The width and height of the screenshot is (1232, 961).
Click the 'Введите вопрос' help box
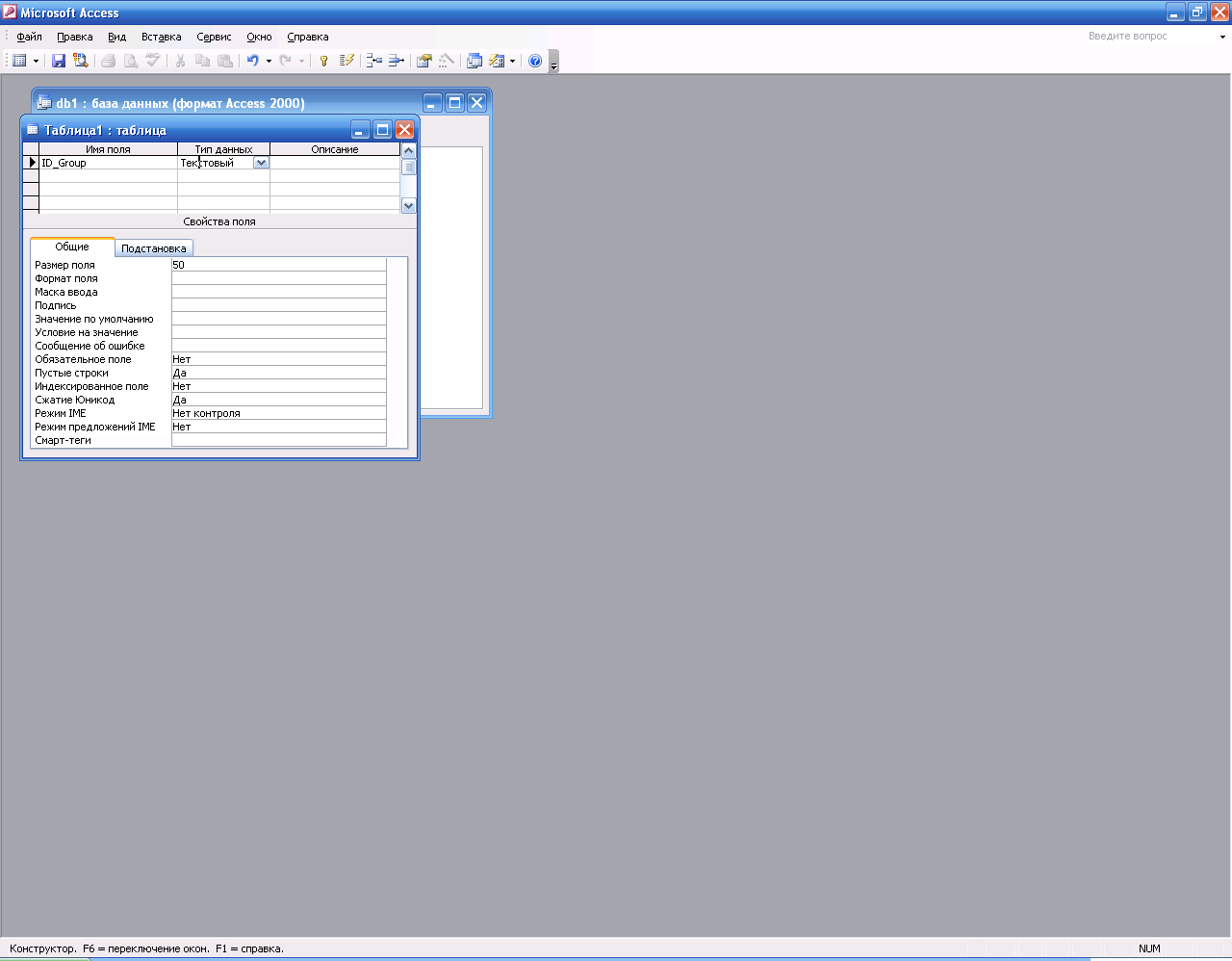click(1150, 37)
